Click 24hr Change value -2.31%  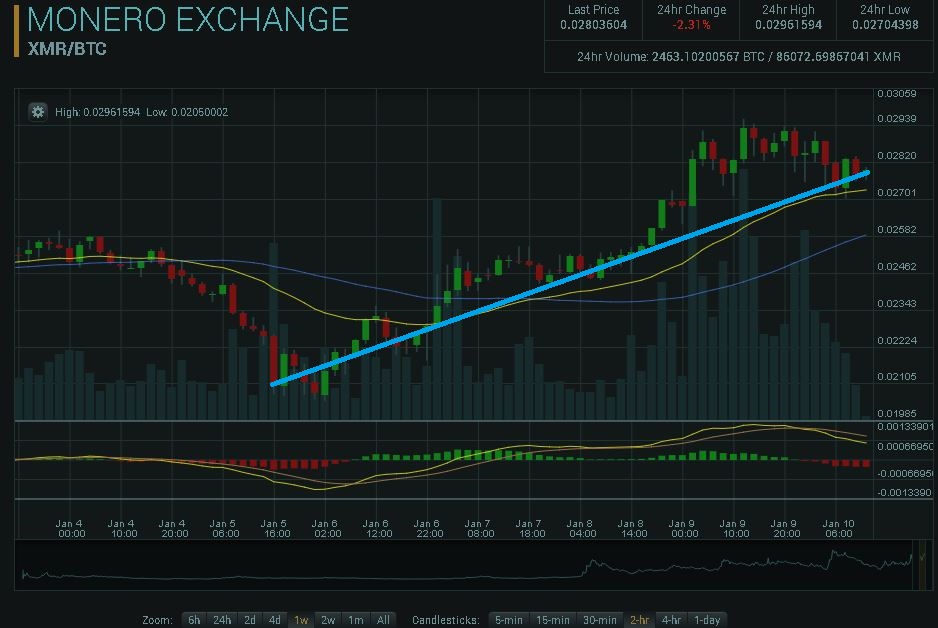coord(691,25)
